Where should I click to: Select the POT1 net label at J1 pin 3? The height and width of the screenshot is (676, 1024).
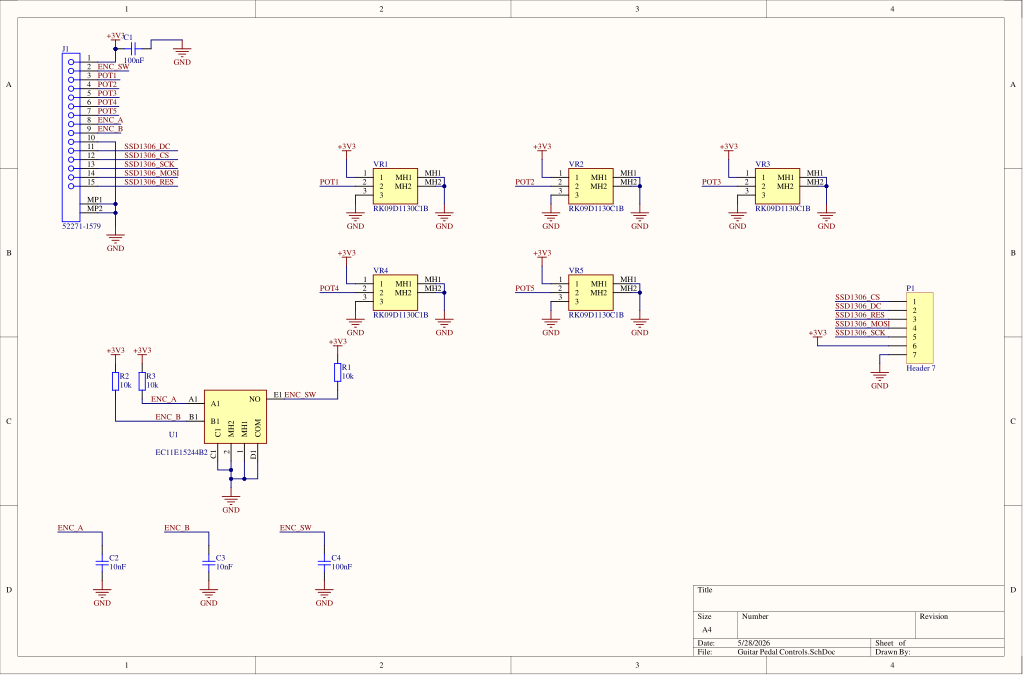pyautogui.click(x=107, y=76)
